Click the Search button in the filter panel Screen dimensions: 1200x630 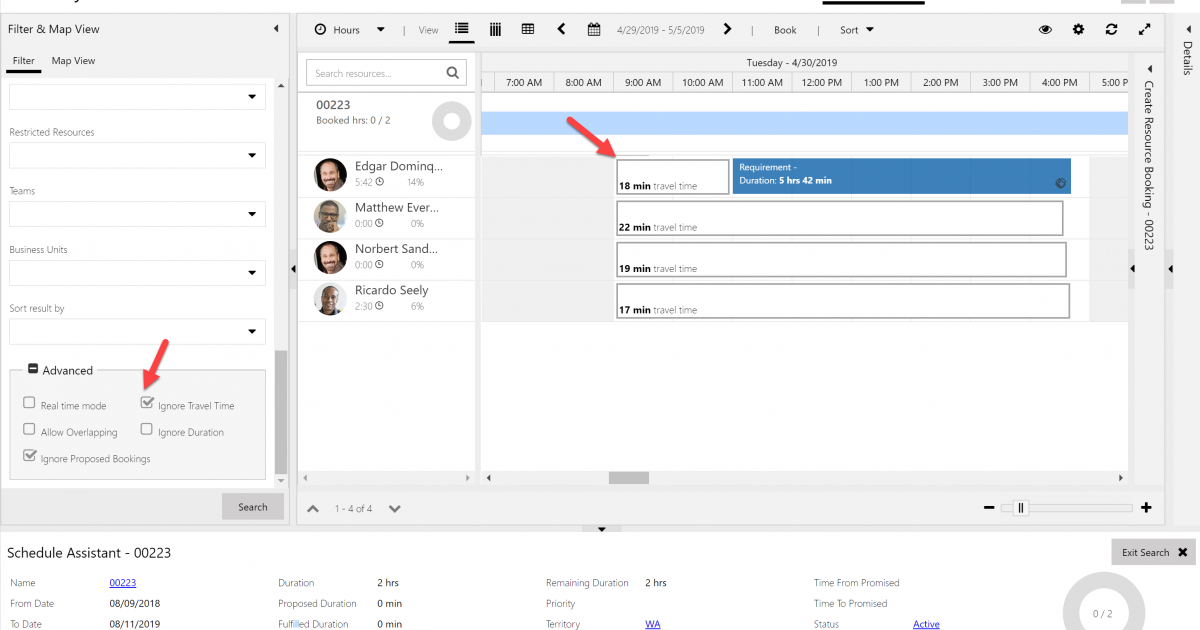pyautogui.click(x=253, y=506)
